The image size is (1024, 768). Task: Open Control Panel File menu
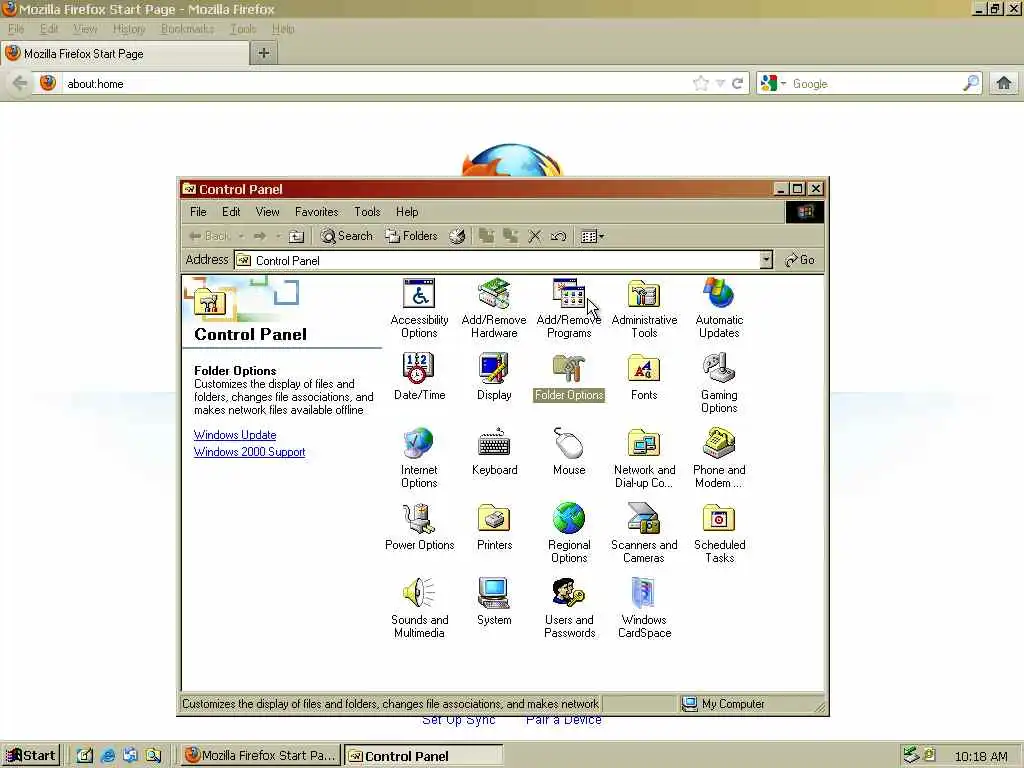coord(198,212)
